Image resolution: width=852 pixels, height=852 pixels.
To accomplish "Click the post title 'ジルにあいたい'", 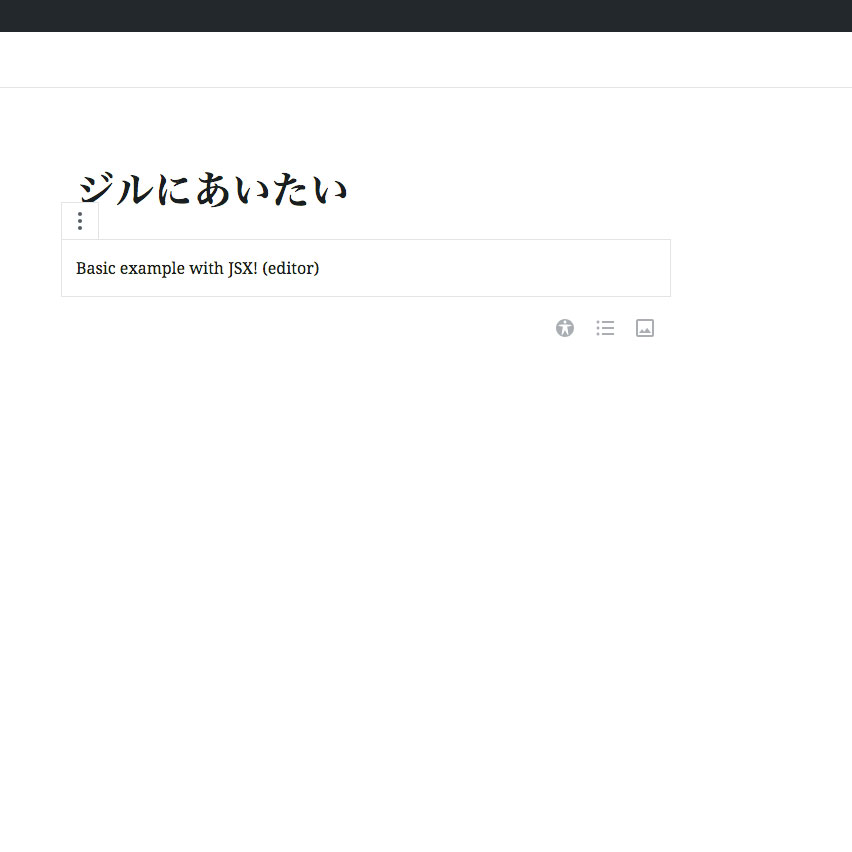I will pyautogui.click(x=213, y=190).
